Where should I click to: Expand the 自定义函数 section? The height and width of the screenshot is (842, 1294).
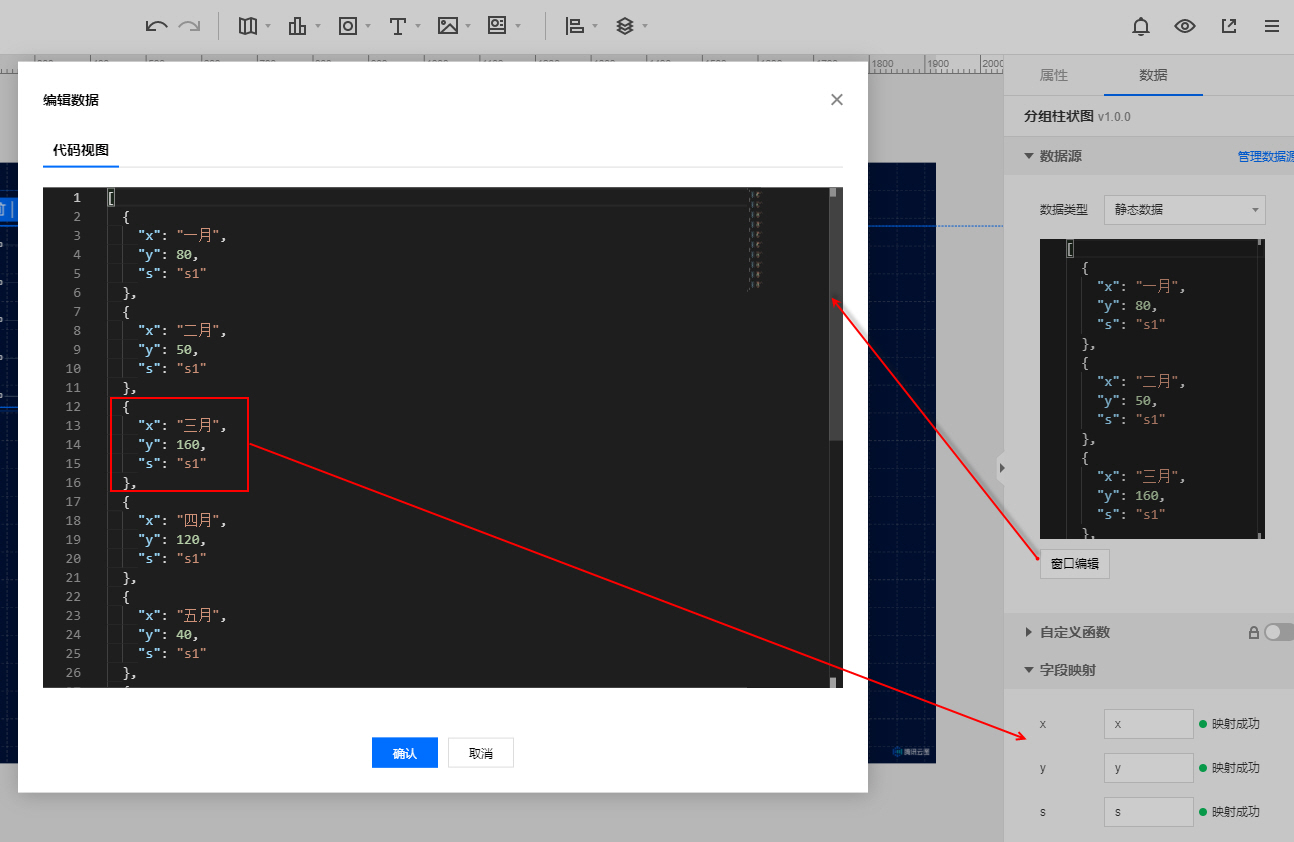tap(1029, 632)
